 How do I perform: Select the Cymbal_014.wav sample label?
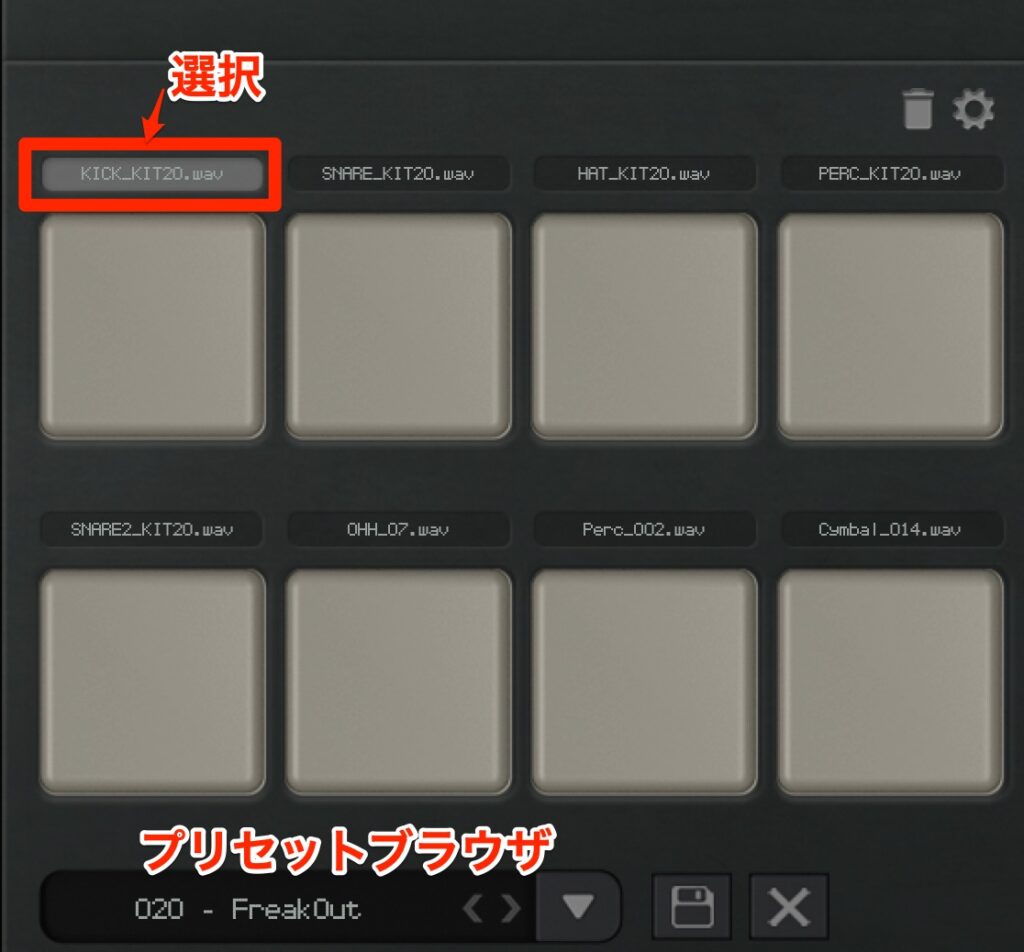click(x=890, y=530)
